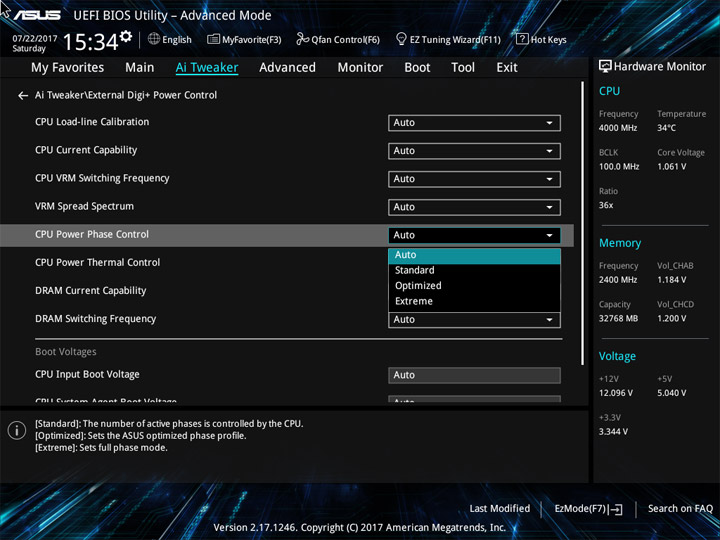The width and height of the screenshot is (720, 540).
Task: Select CPU Input Boot Voltage label
Action: tap(87, 374)
